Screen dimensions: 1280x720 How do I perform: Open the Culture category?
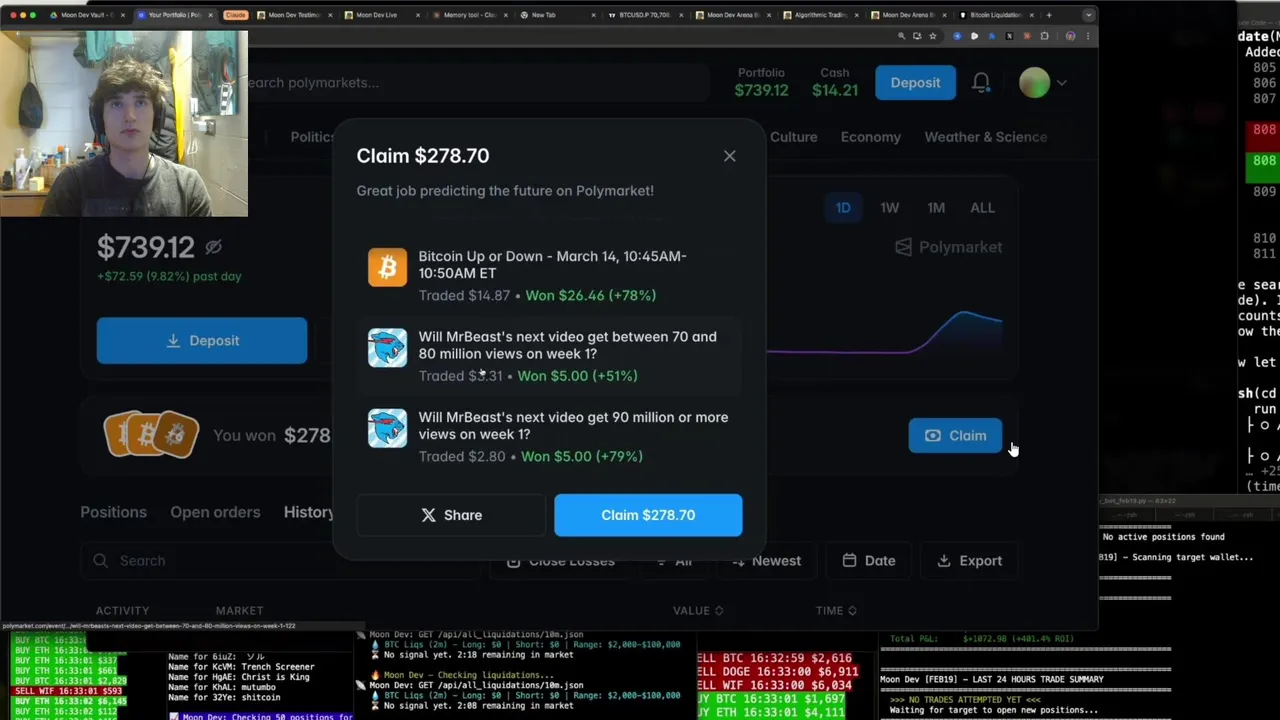coord(793,137)
